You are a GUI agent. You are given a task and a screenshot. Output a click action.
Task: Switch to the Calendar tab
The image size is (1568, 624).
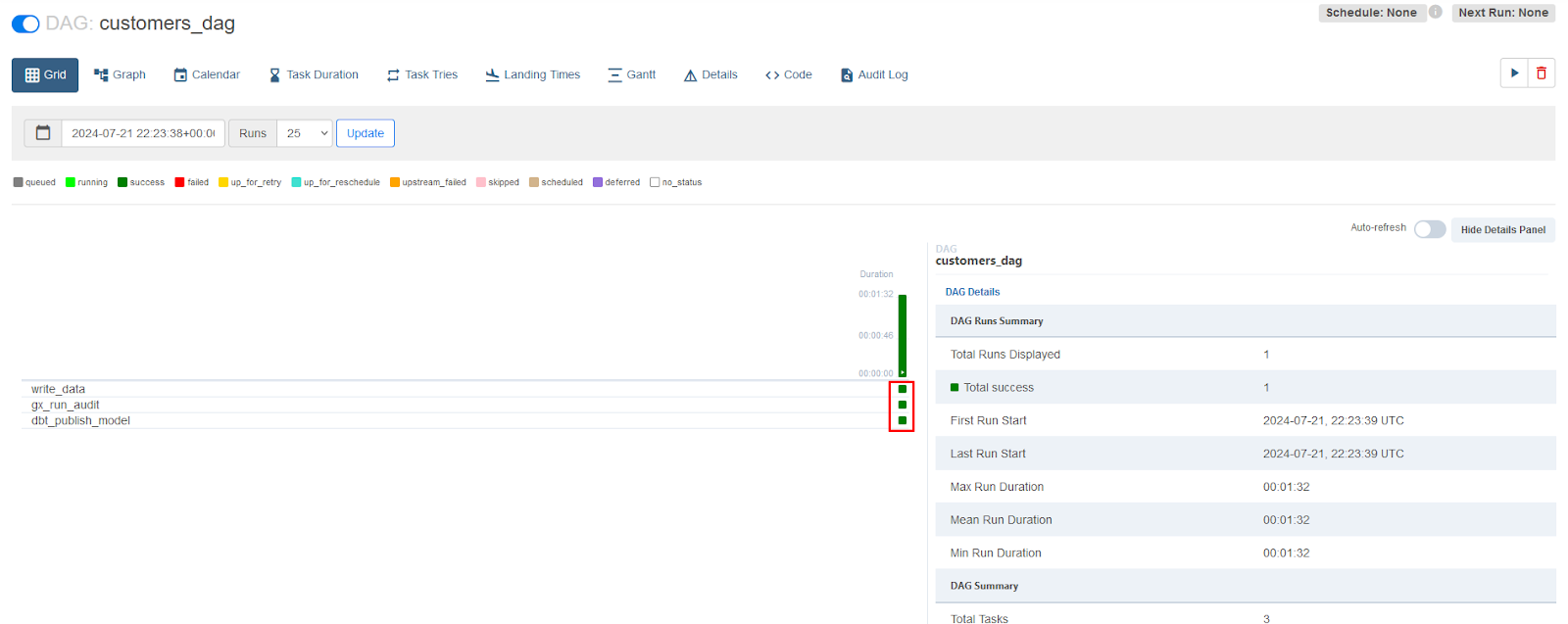coord(207,74)
